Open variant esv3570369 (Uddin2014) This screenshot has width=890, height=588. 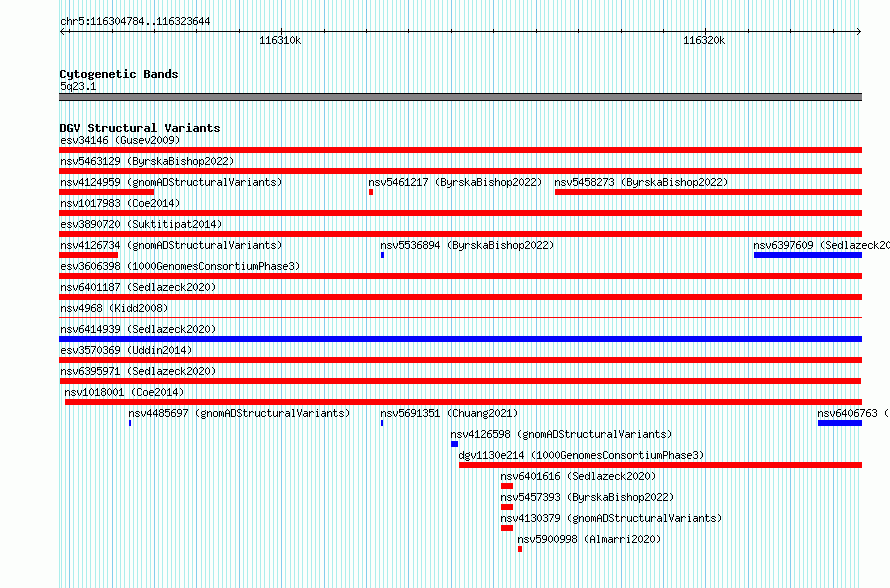pyautogui.click(x=126, y=350)
